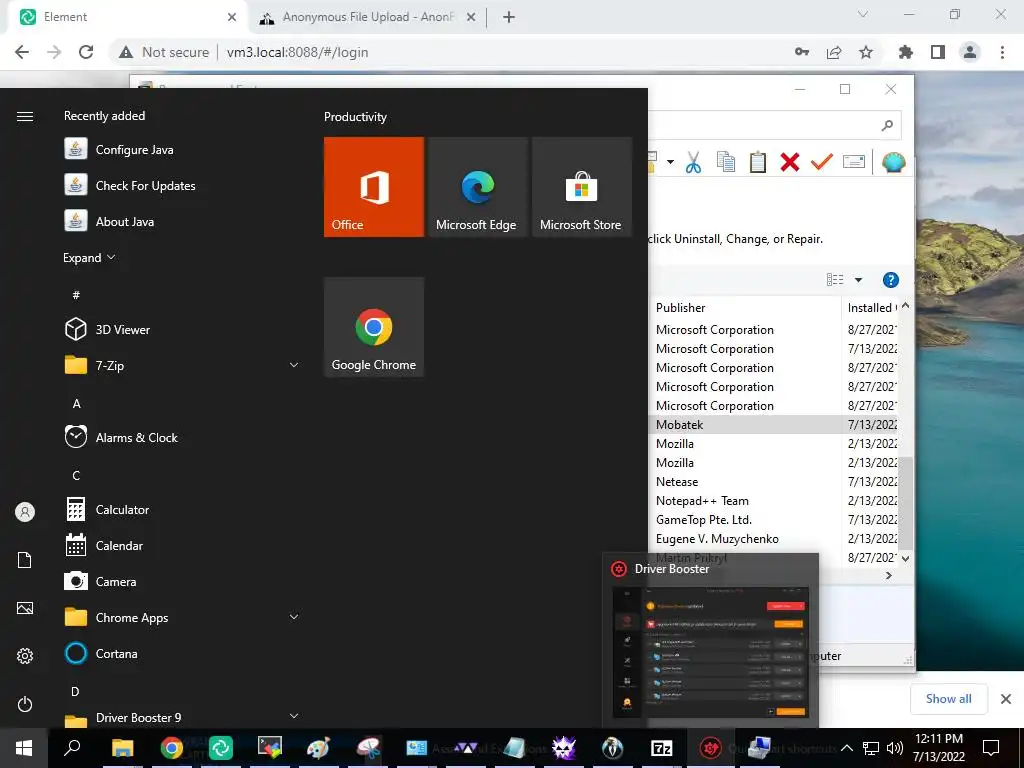Select the Mobatek publisher row
Screen dimensions: 1024x768
pyautogui.click(x=773, y=424)
